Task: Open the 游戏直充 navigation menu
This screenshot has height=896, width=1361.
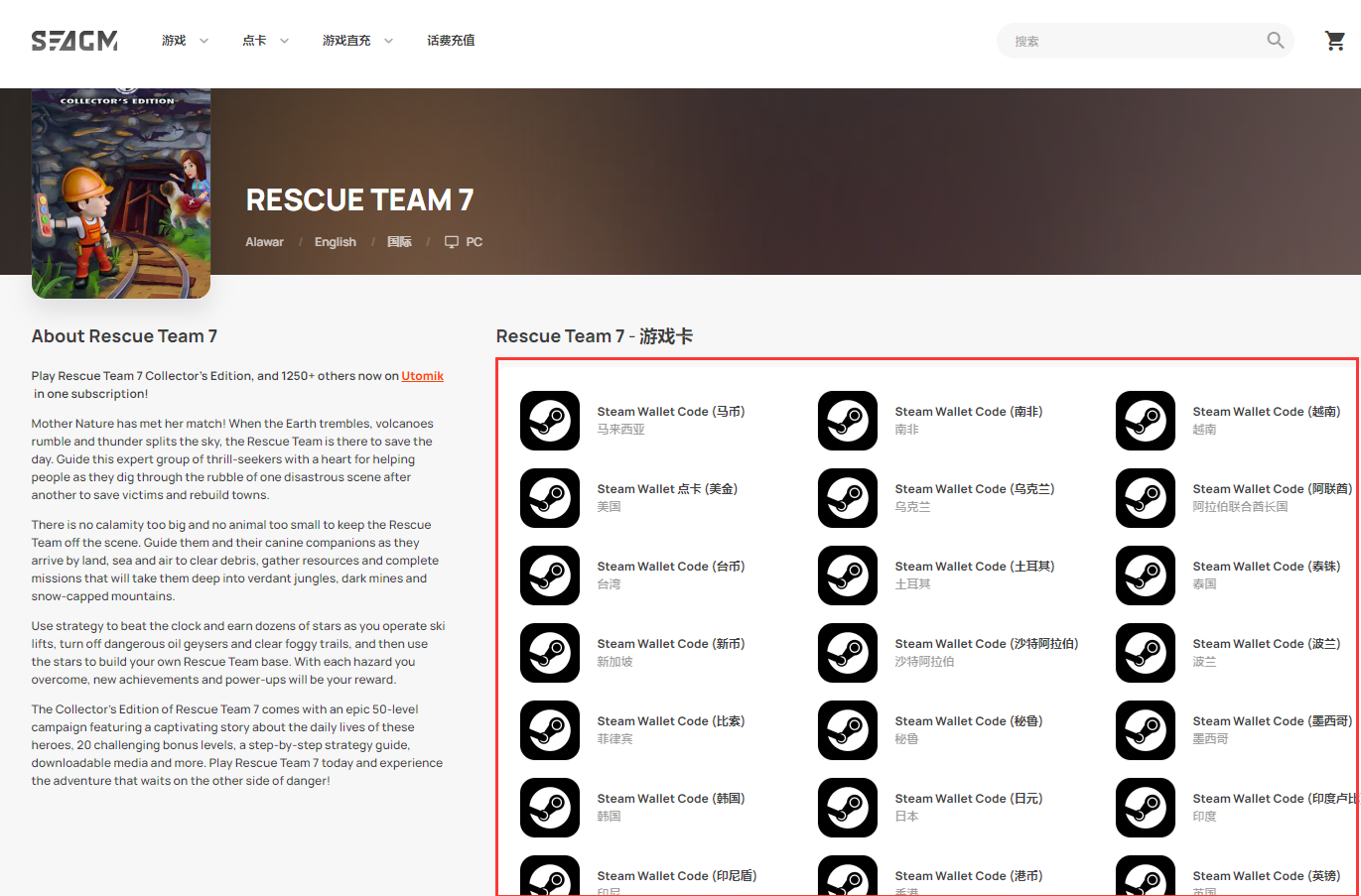Action: (x=346, y=41)
